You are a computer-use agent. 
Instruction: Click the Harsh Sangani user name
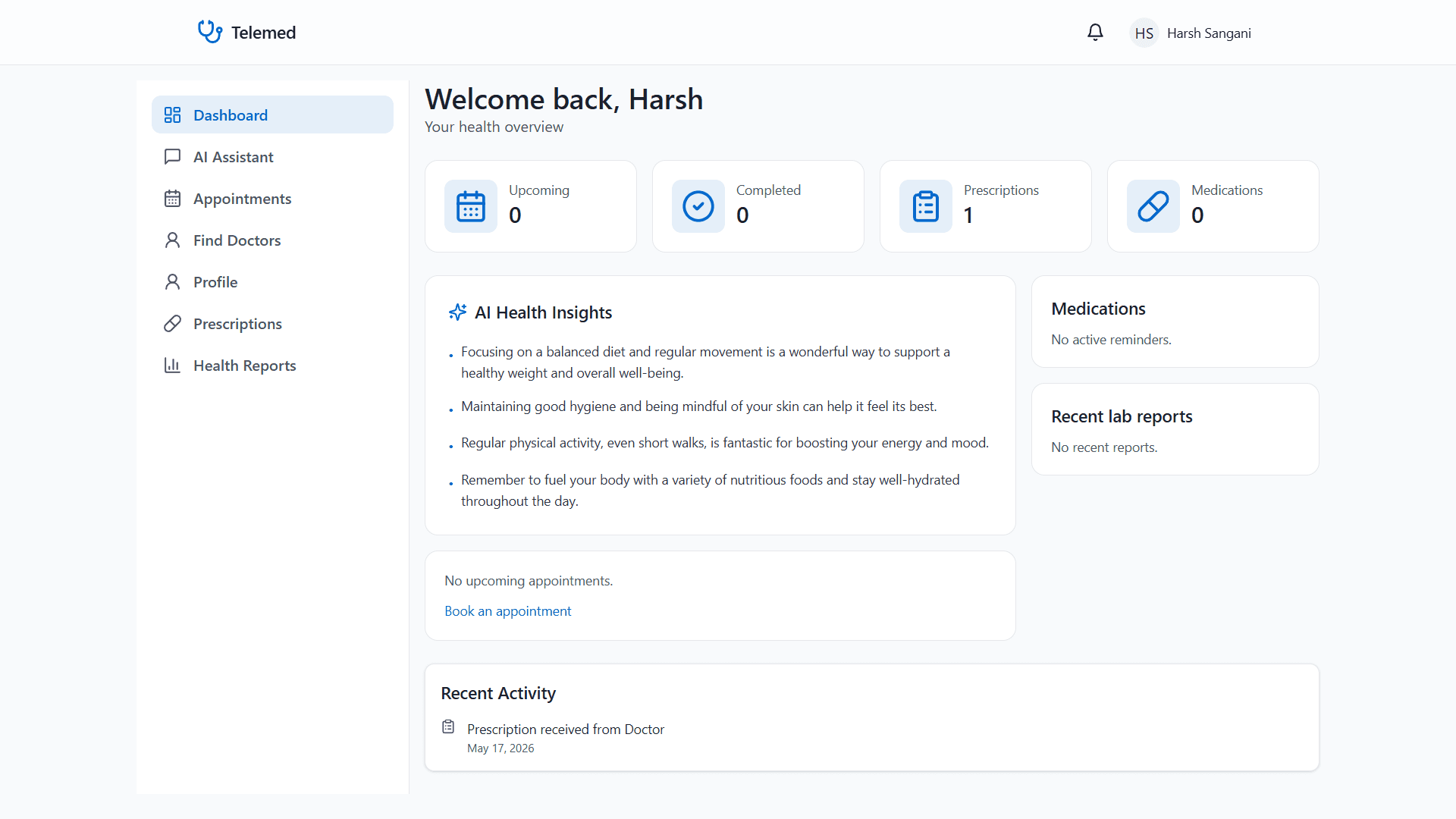click(1209, 33)
